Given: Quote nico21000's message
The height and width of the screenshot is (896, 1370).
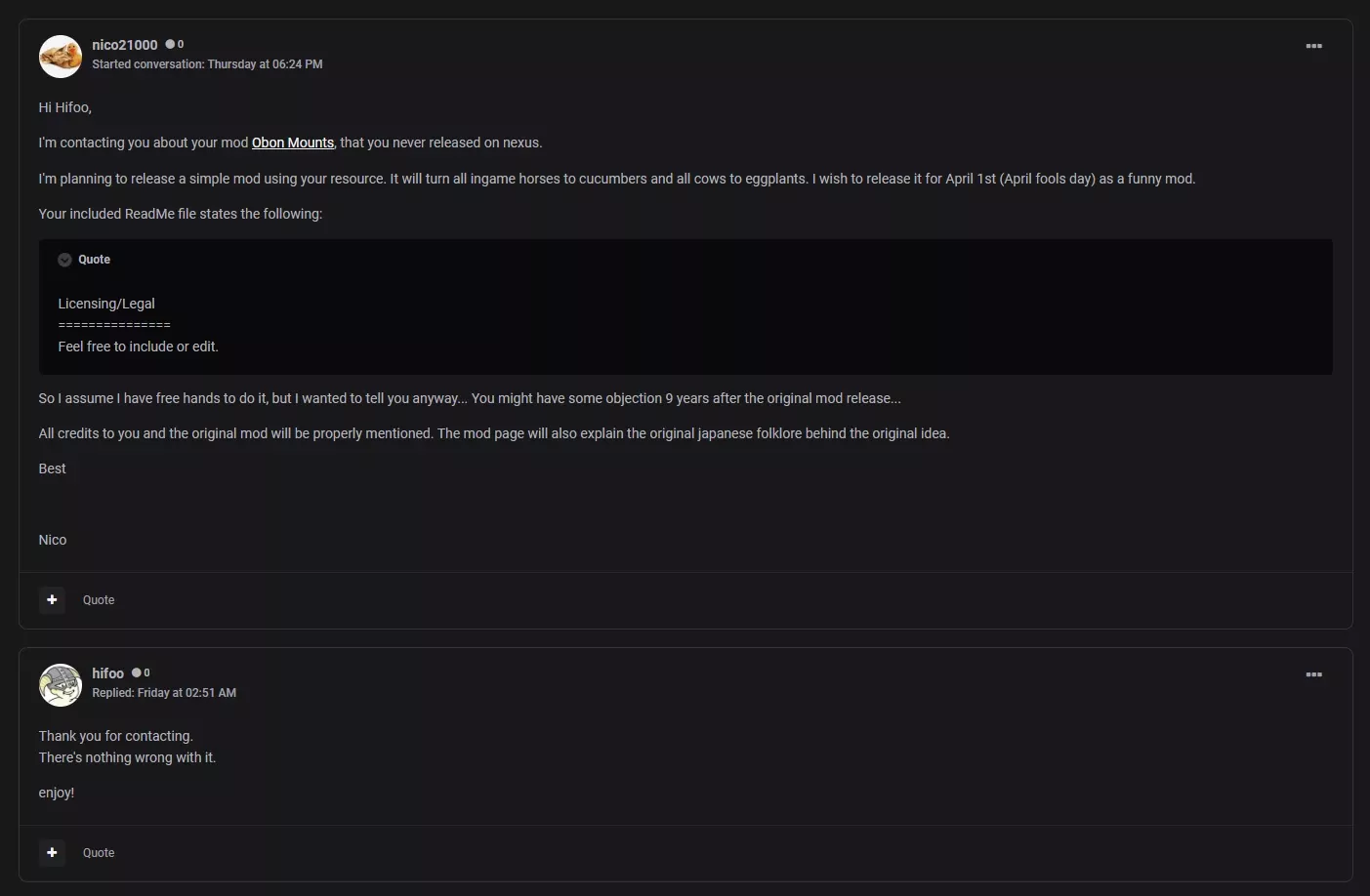Looking at the screenshot, I should [x=99, y=600].
